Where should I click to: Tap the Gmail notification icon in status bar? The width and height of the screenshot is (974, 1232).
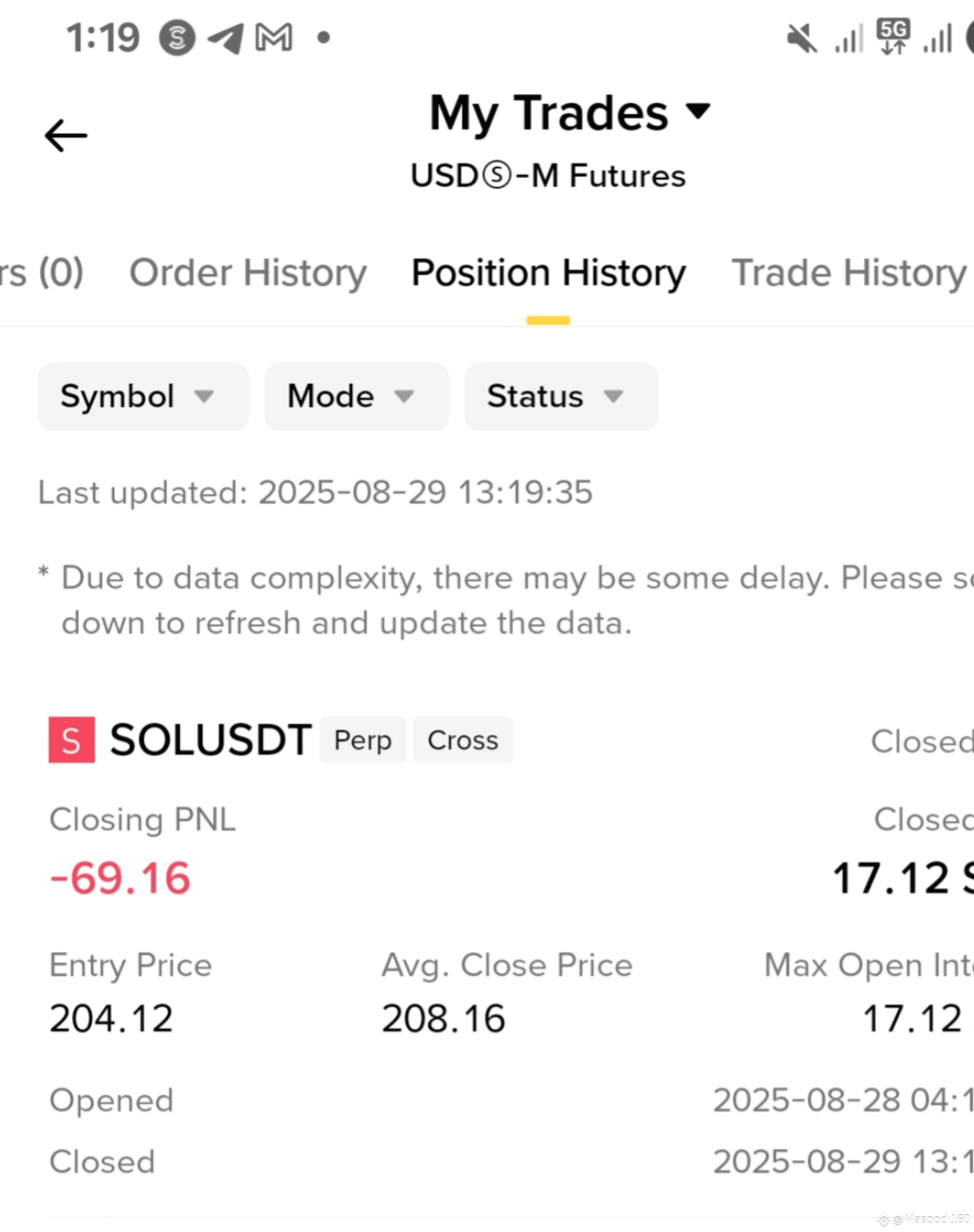click(274, 38)
